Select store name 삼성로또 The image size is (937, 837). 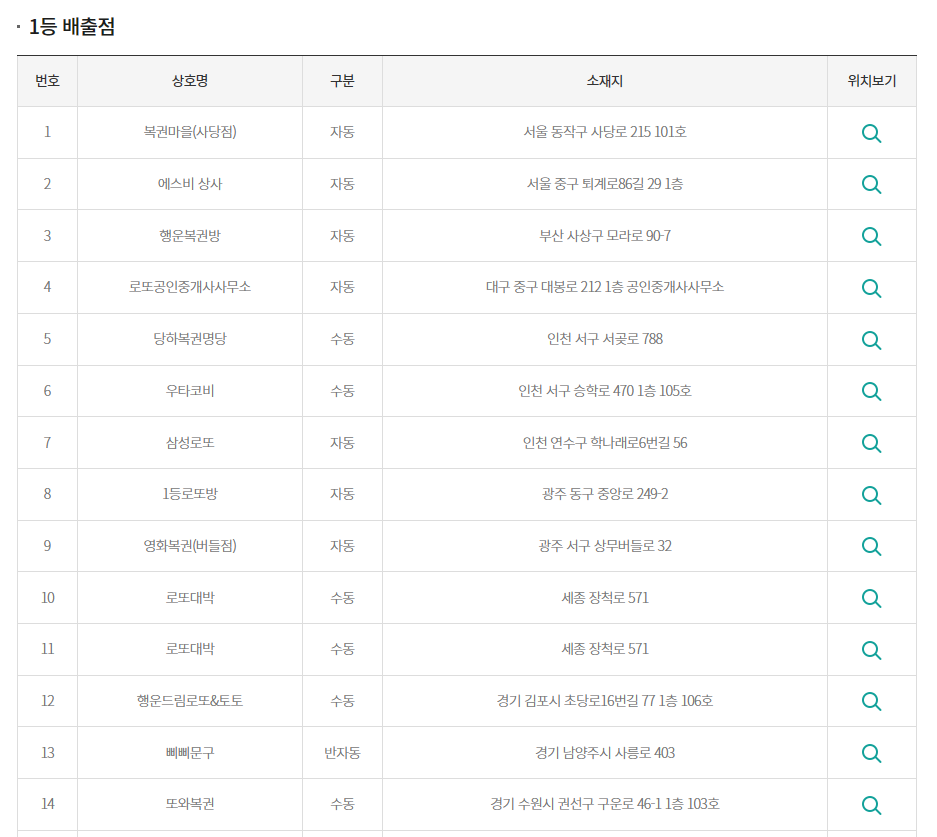point(190,443)
